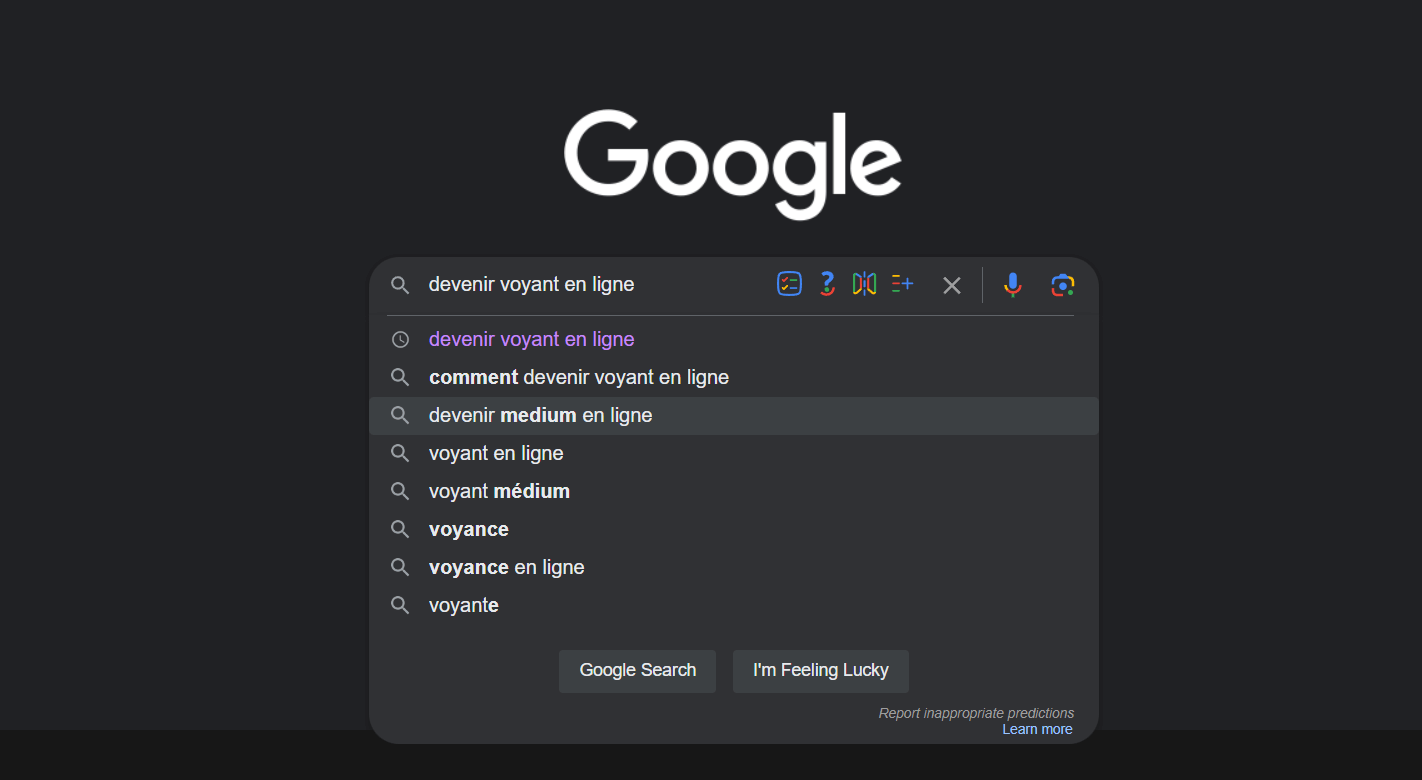Click the magnifier next to 'voyance en ligne'
The height and width of the screenshot is (780, 1422).
pos(400,567)
